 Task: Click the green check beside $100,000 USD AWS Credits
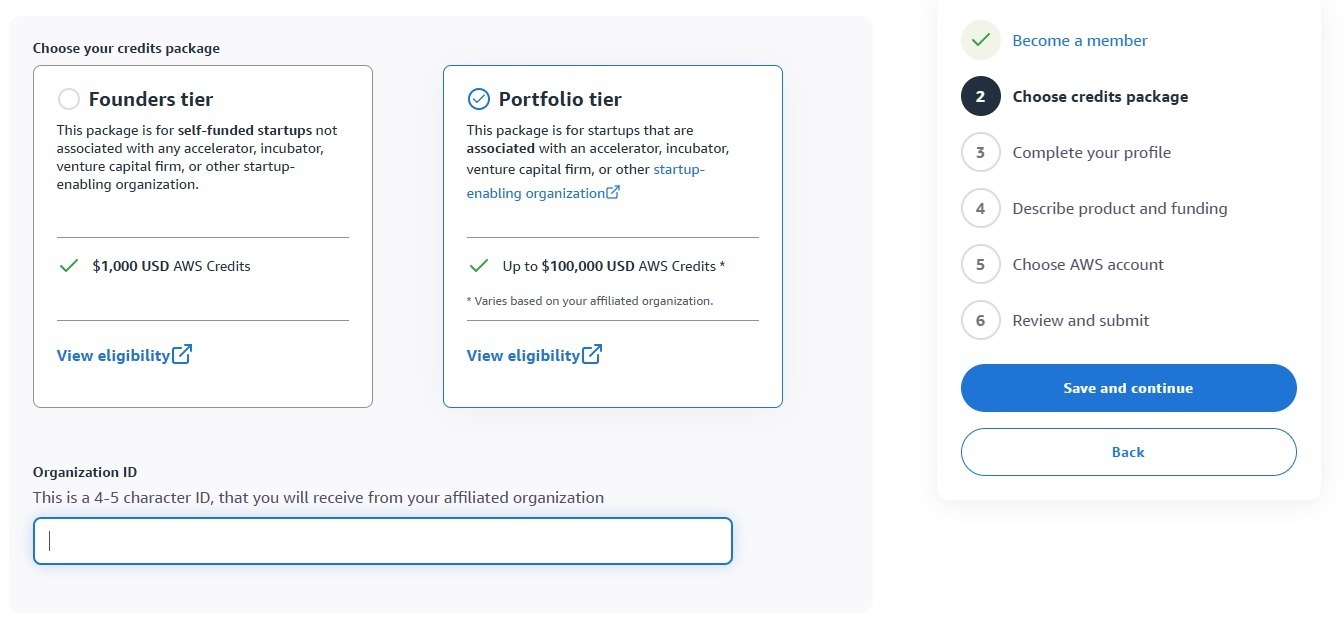pos(477,265)
